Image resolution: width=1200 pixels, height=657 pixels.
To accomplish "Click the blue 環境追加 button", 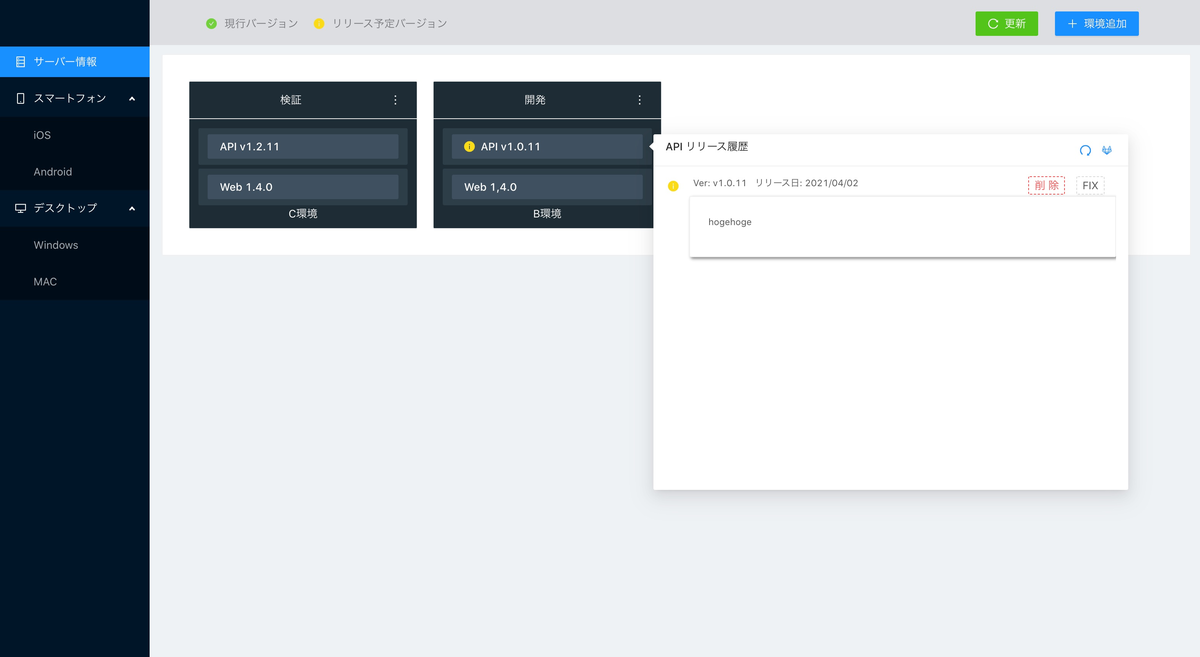I will click(1097, 23).
